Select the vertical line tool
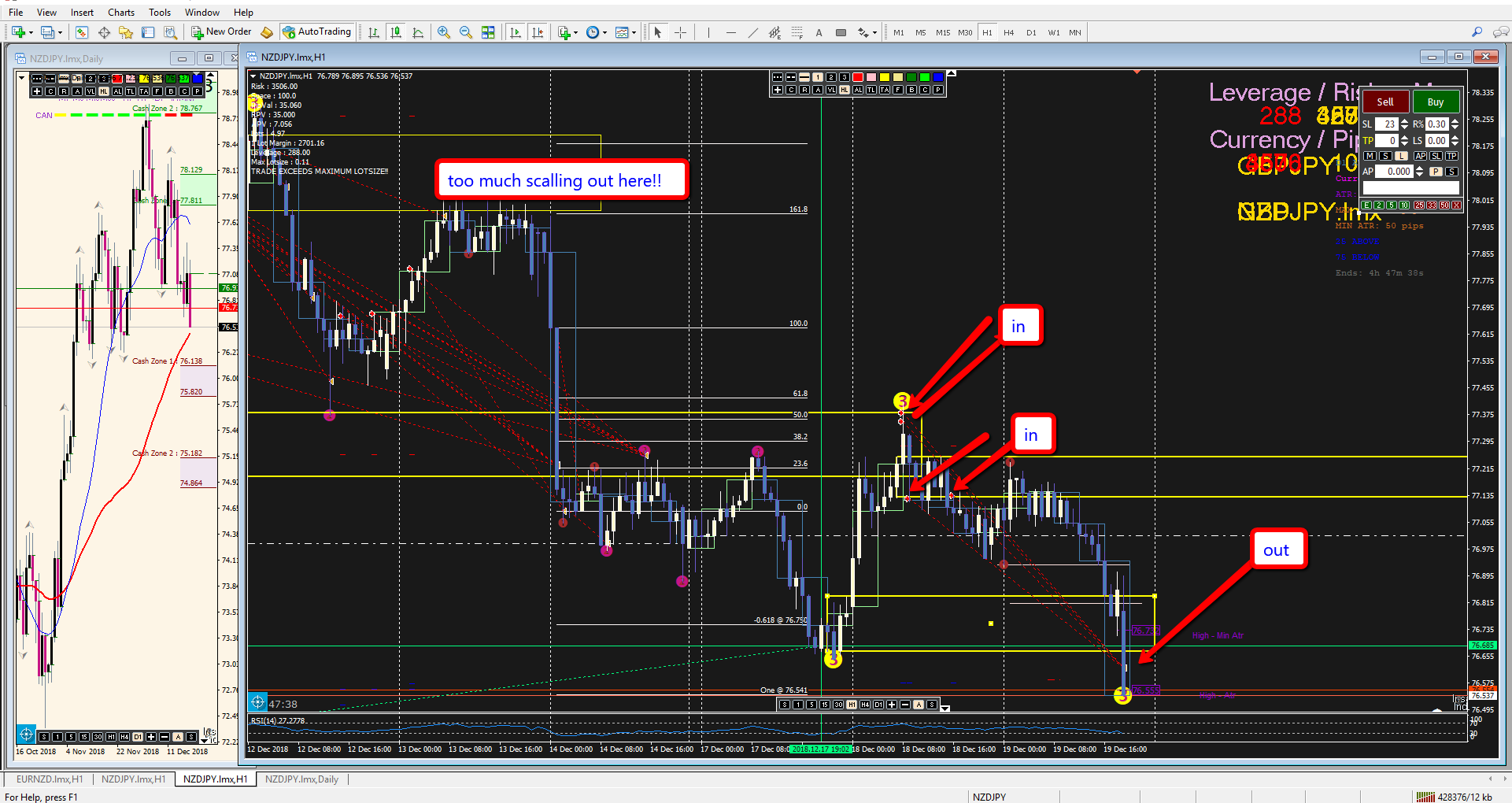Screen dimensions: 1512x803 708,32
